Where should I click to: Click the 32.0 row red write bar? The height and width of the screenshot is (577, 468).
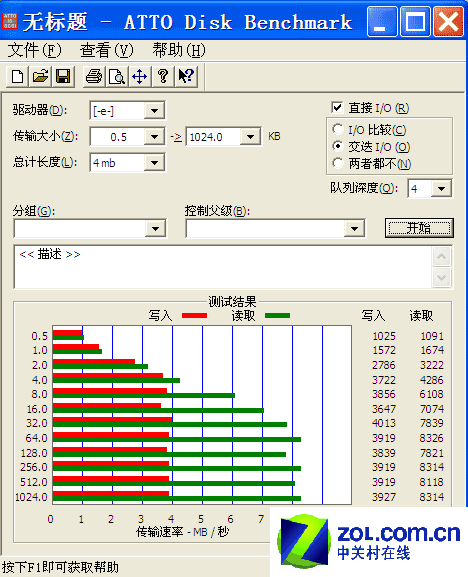tap(112, 420)
